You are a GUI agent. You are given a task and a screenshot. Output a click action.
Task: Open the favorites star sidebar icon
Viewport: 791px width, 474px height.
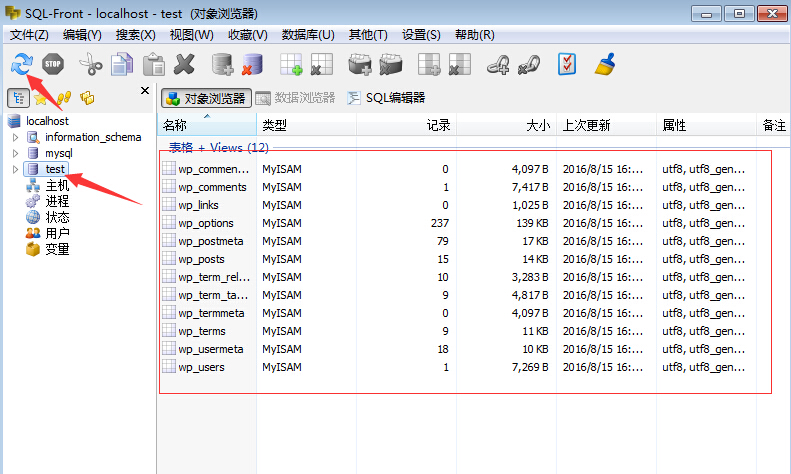pyautogui.click(x=40, y=98)
